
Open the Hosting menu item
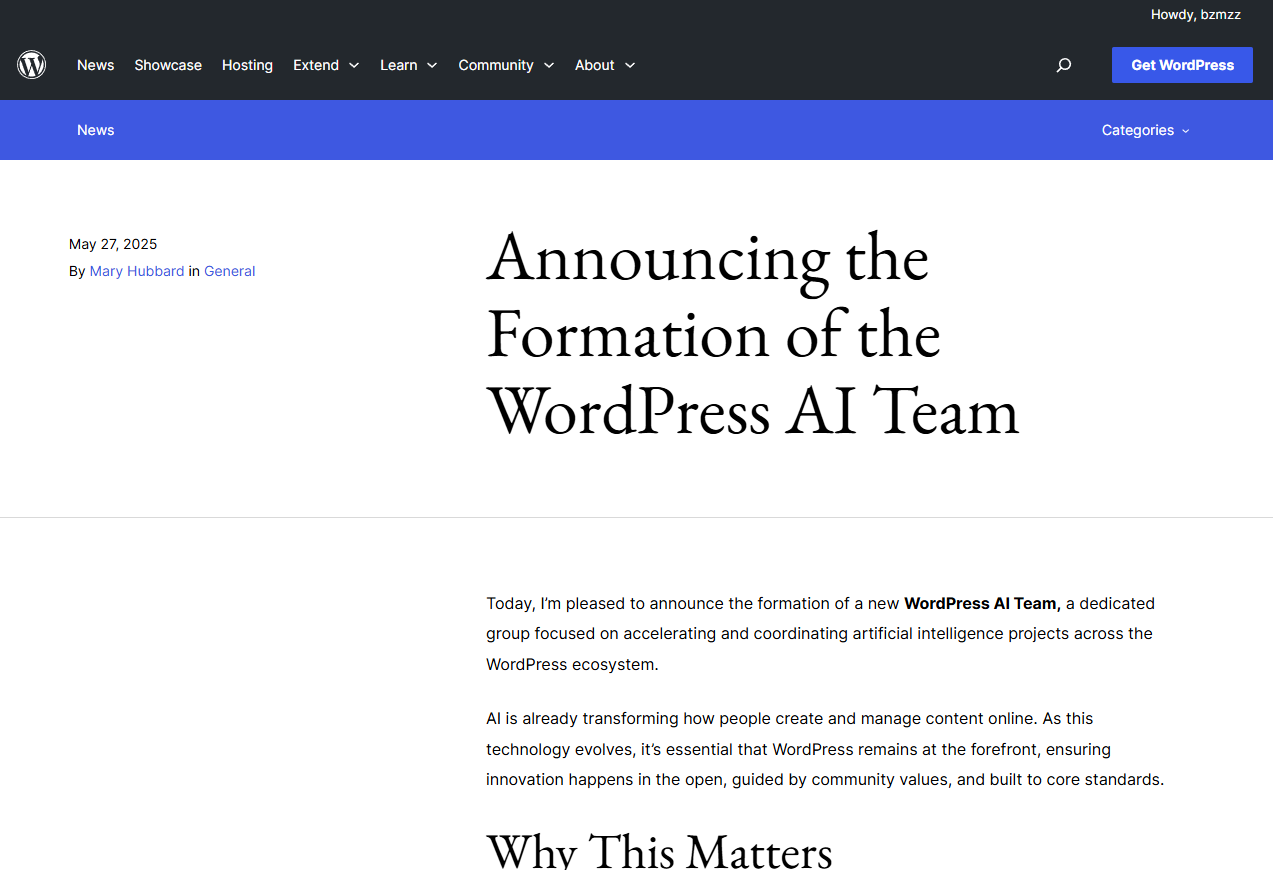pyautogui.click(x=247, y=65)
